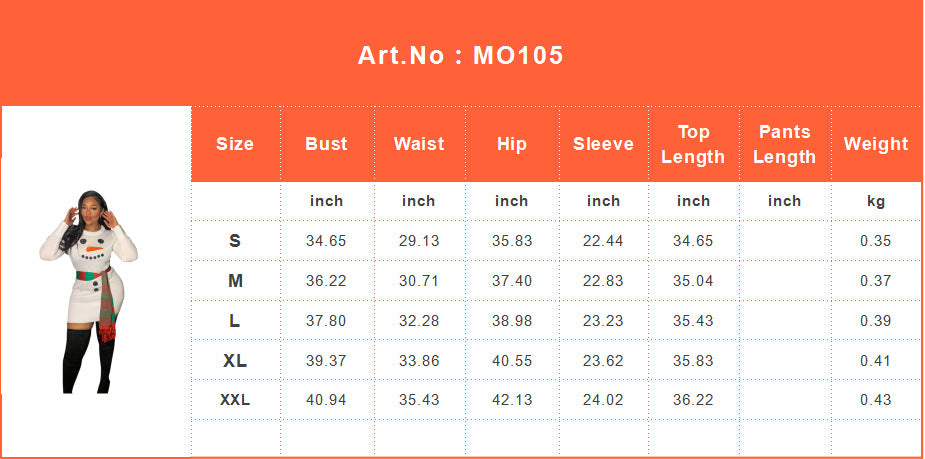The width and height of the screenshot is (925, 459).
Task: Select the Bust column header
Action: (x=326, y=144)
